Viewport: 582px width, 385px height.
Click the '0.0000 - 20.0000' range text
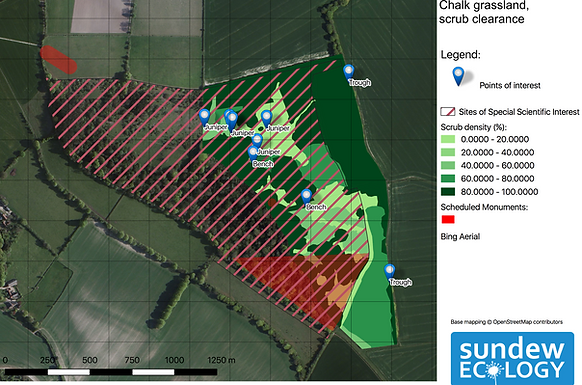coord(495,140)
